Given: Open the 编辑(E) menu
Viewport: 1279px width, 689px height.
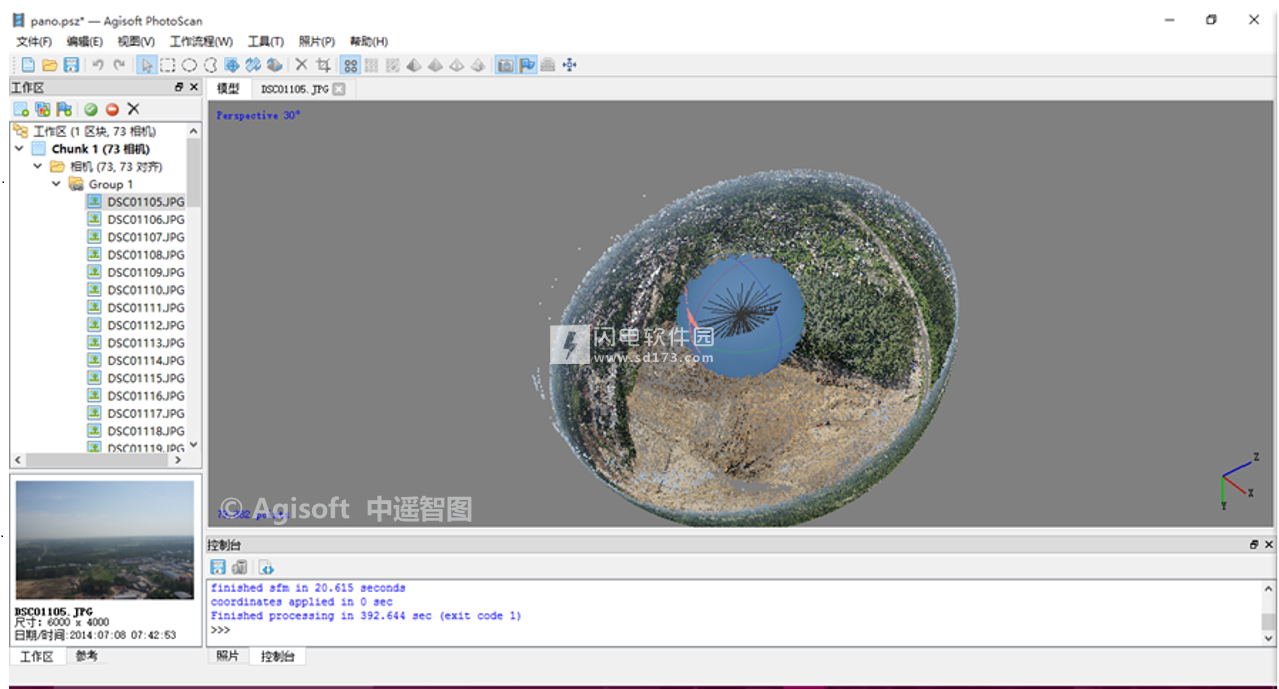Looking at the screenshot, I should (x=85, y=41).
